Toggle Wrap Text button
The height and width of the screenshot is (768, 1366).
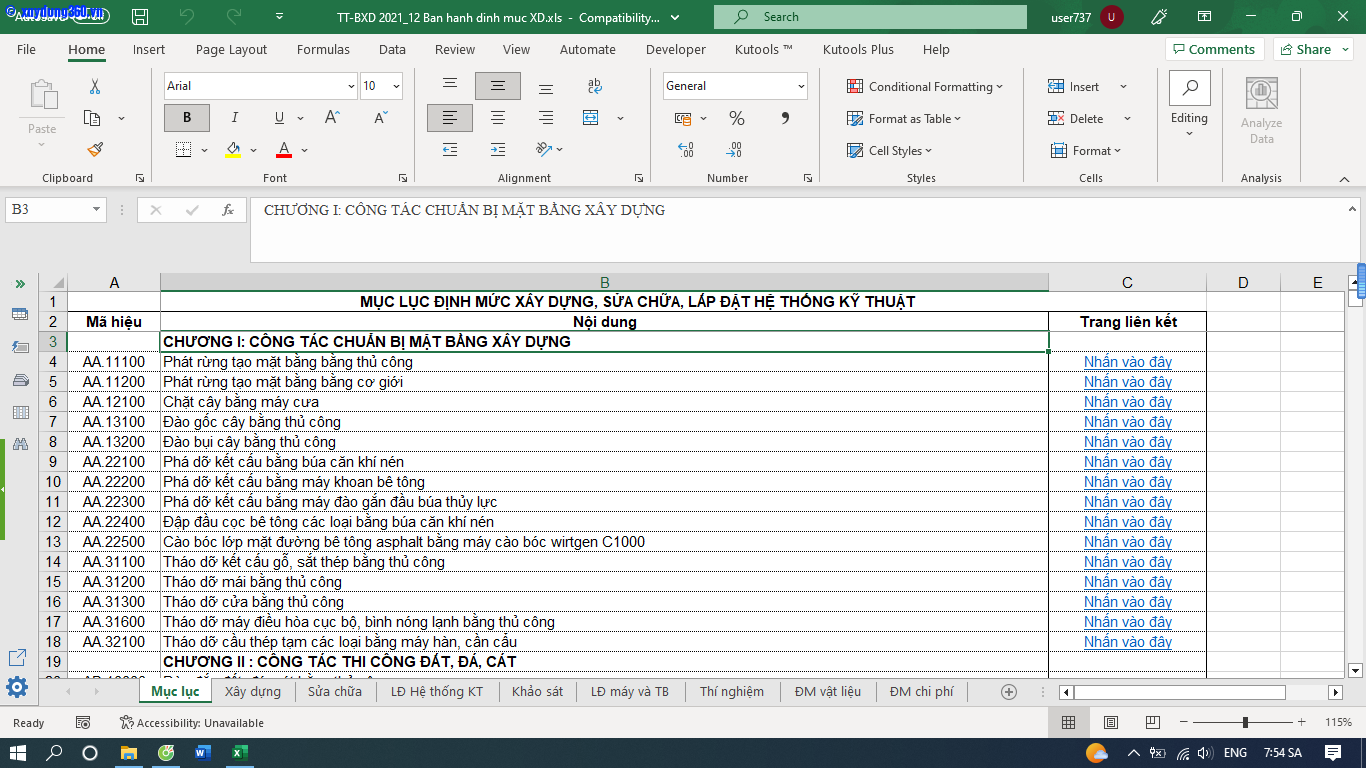point(595,86)
